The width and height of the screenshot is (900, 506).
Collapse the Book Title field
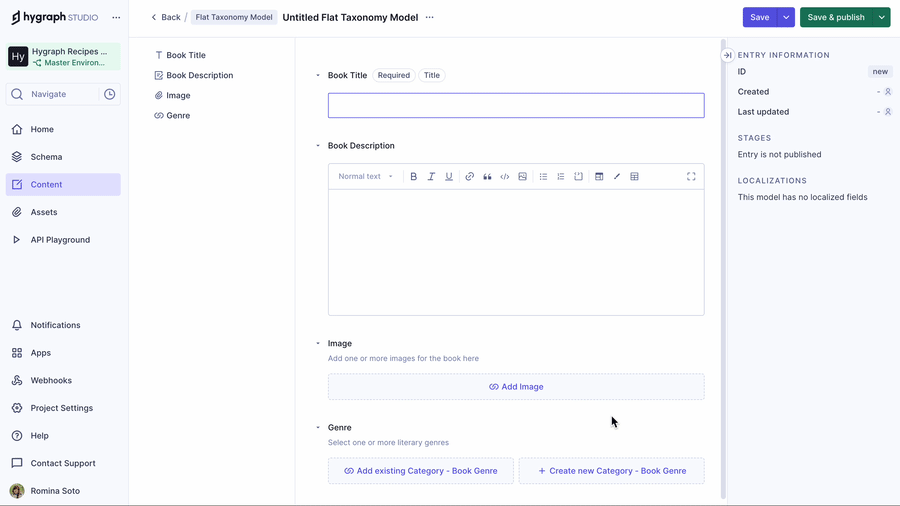[318, 75]
